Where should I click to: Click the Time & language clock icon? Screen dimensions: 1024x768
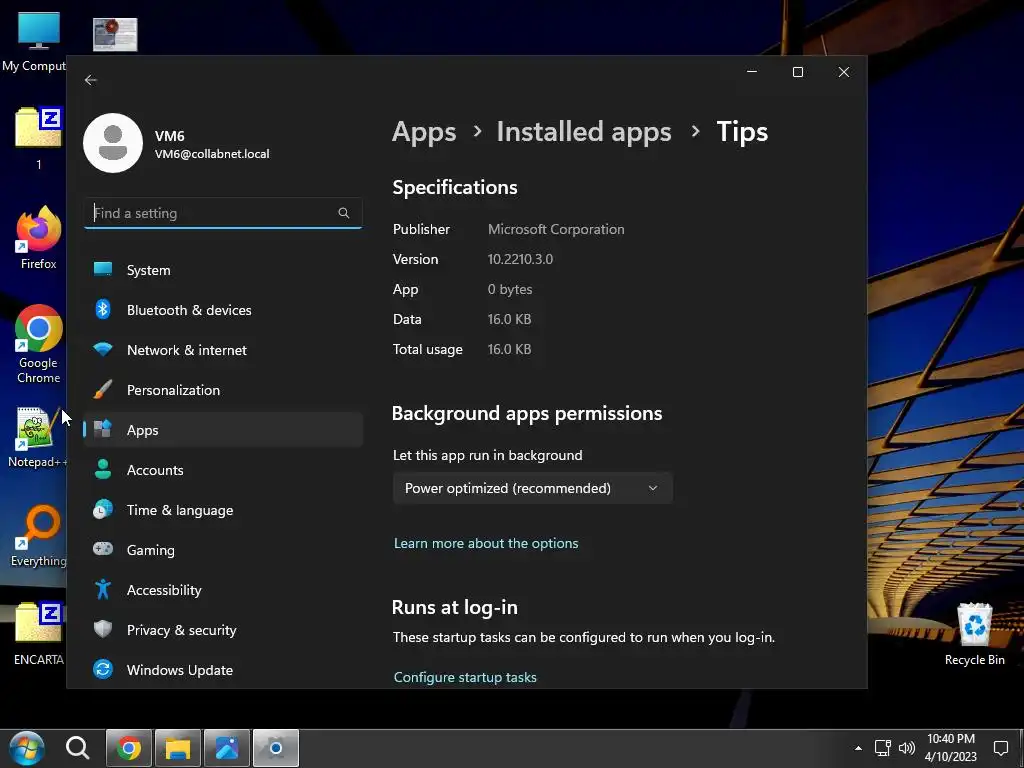103,509
